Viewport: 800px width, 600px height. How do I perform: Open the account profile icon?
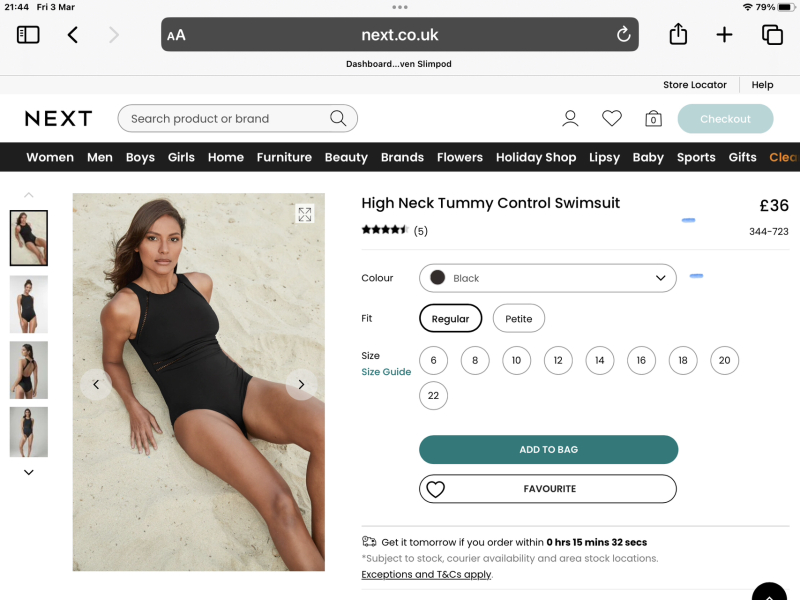[570, 118]
